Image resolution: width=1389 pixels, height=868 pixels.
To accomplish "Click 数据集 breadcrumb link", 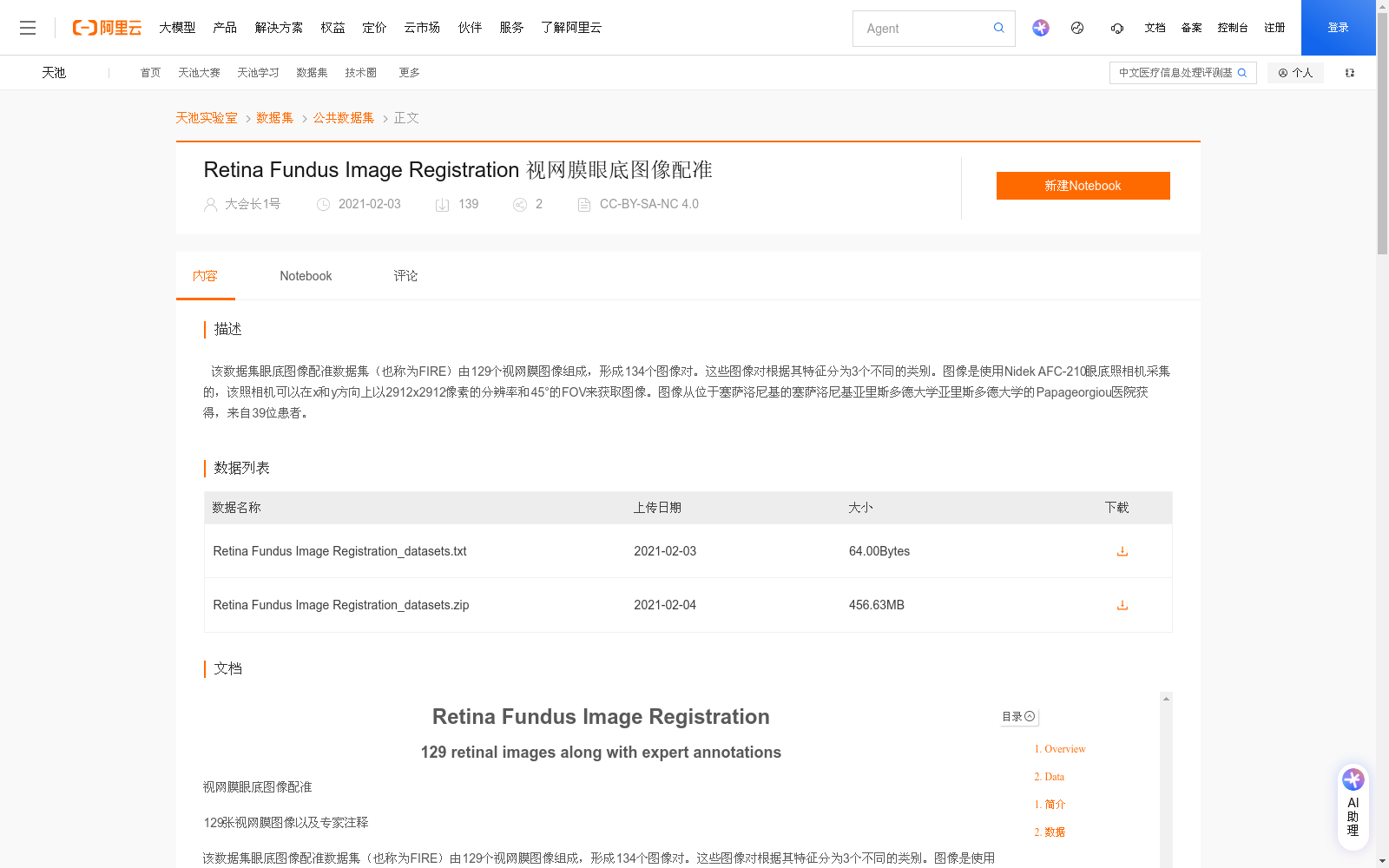I will [x=274, y=118].
